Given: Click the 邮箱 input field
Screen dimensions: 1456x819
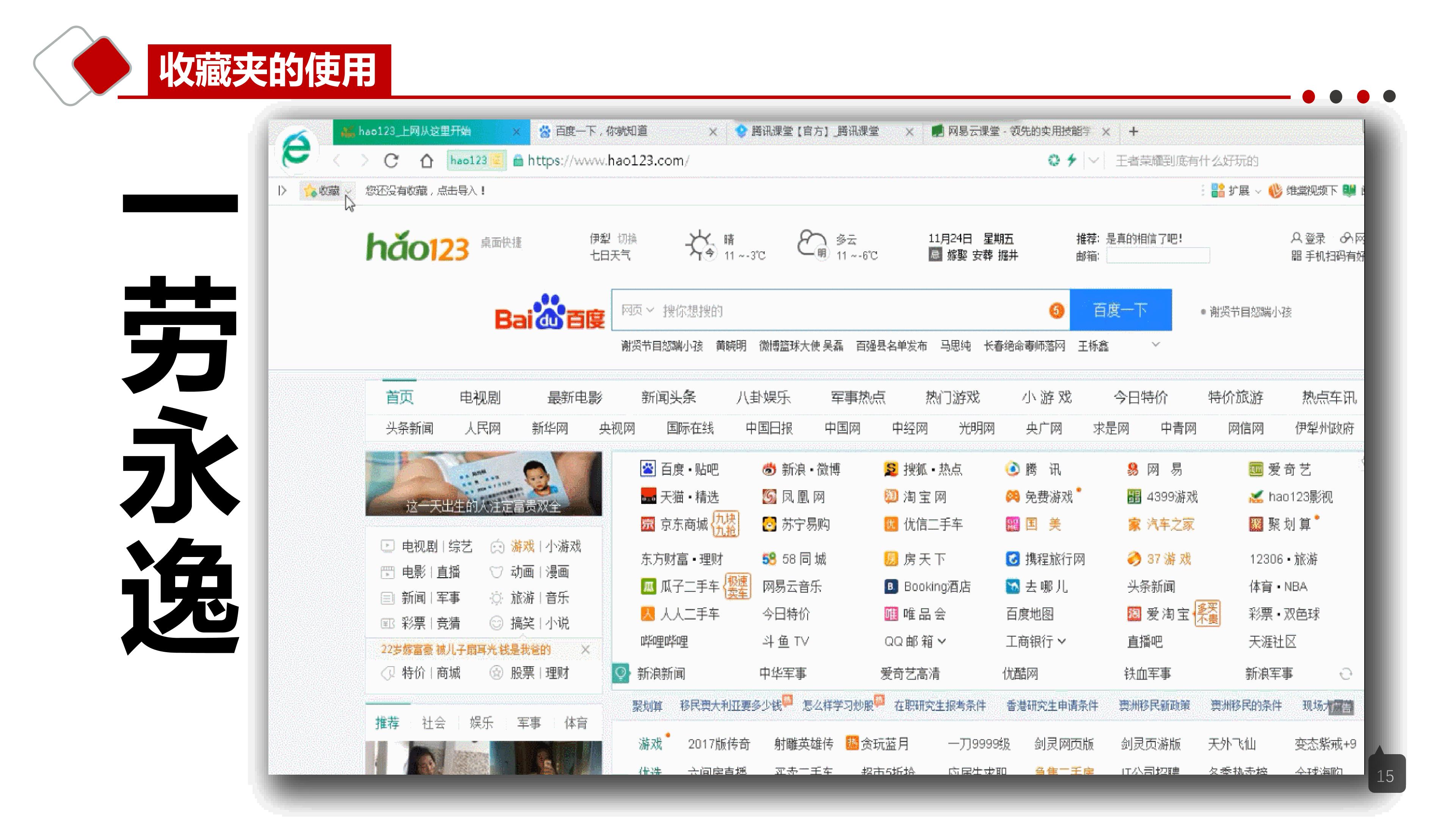Looking at the screenshot, I should pyautogui.click(x=1158, y=256).
